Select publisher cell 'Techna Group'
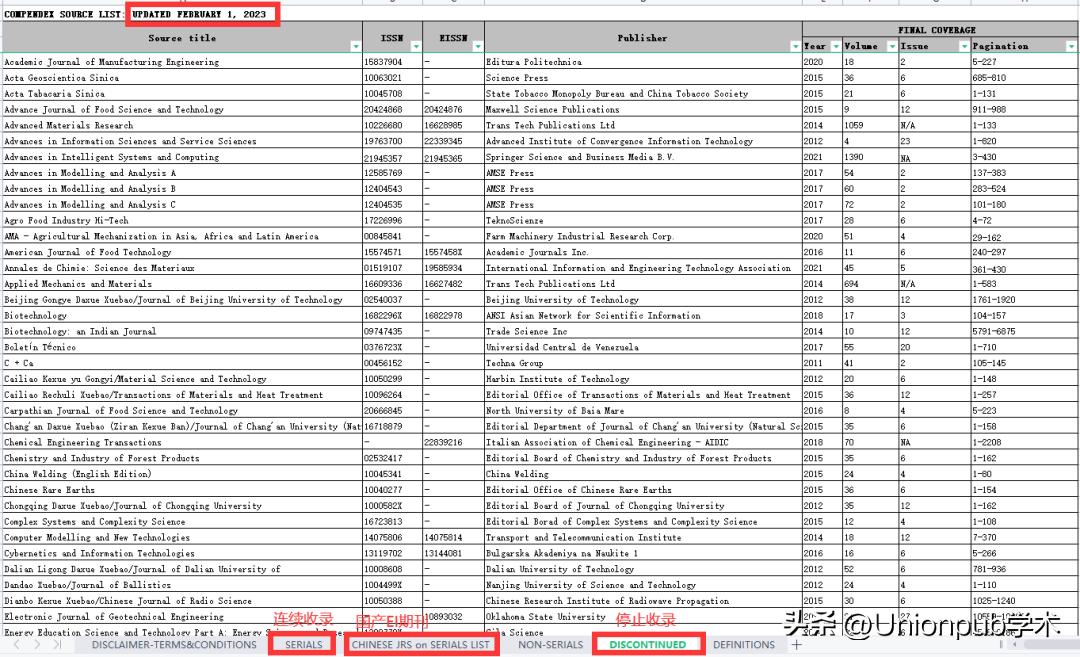1080x657 pixels. click(643, 363)
